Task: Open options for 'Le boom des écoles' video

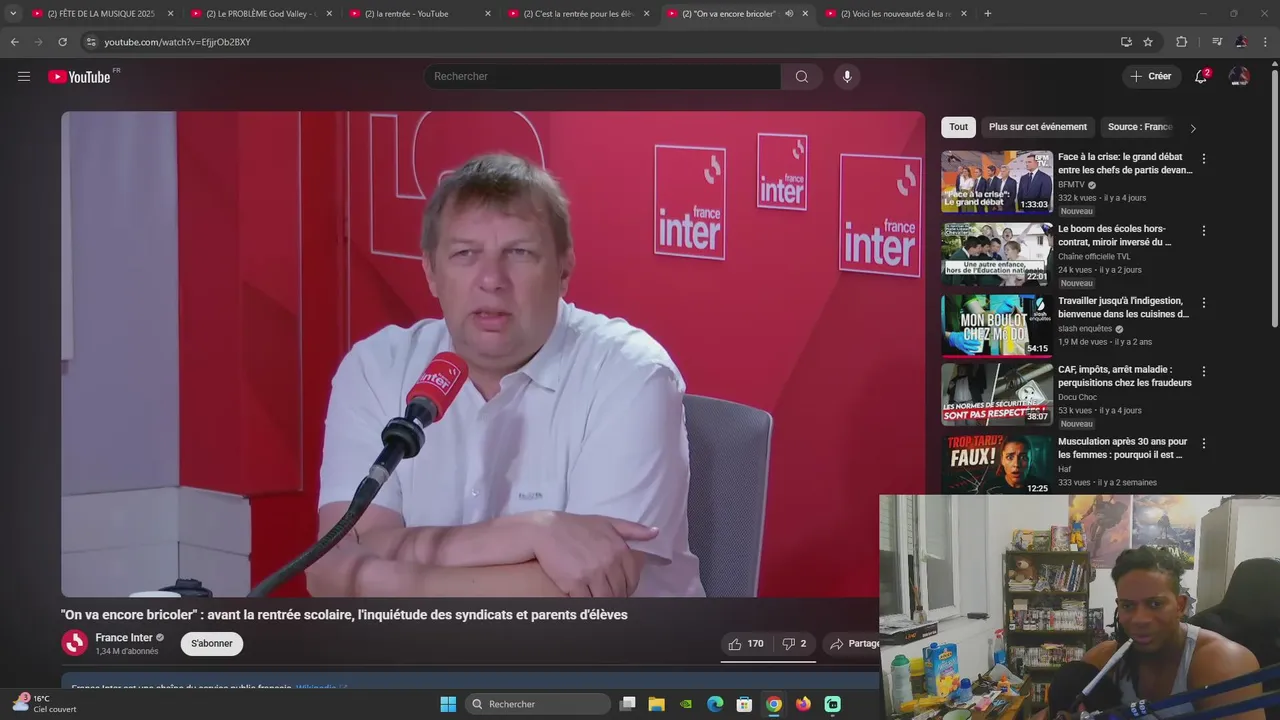Action: click(1204, 231)
